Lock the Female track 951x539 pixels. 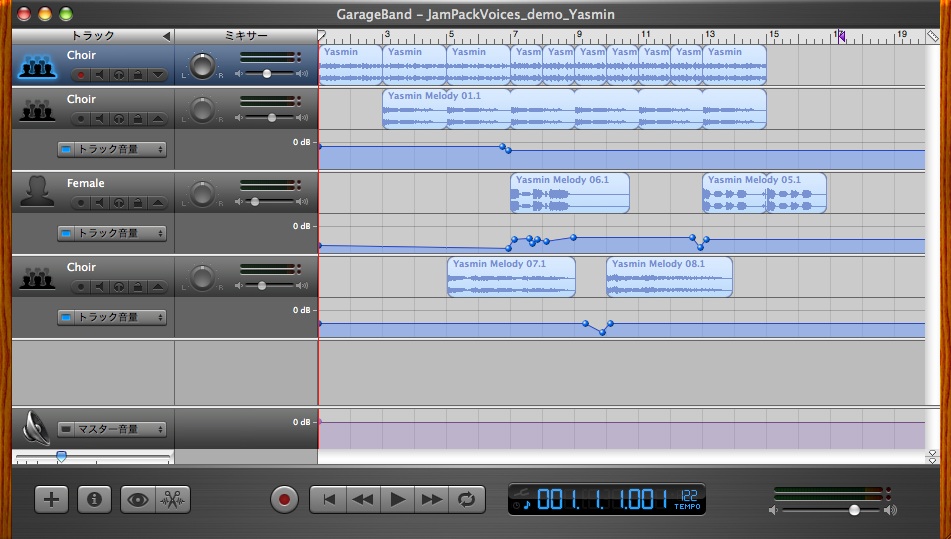point(138,203)
